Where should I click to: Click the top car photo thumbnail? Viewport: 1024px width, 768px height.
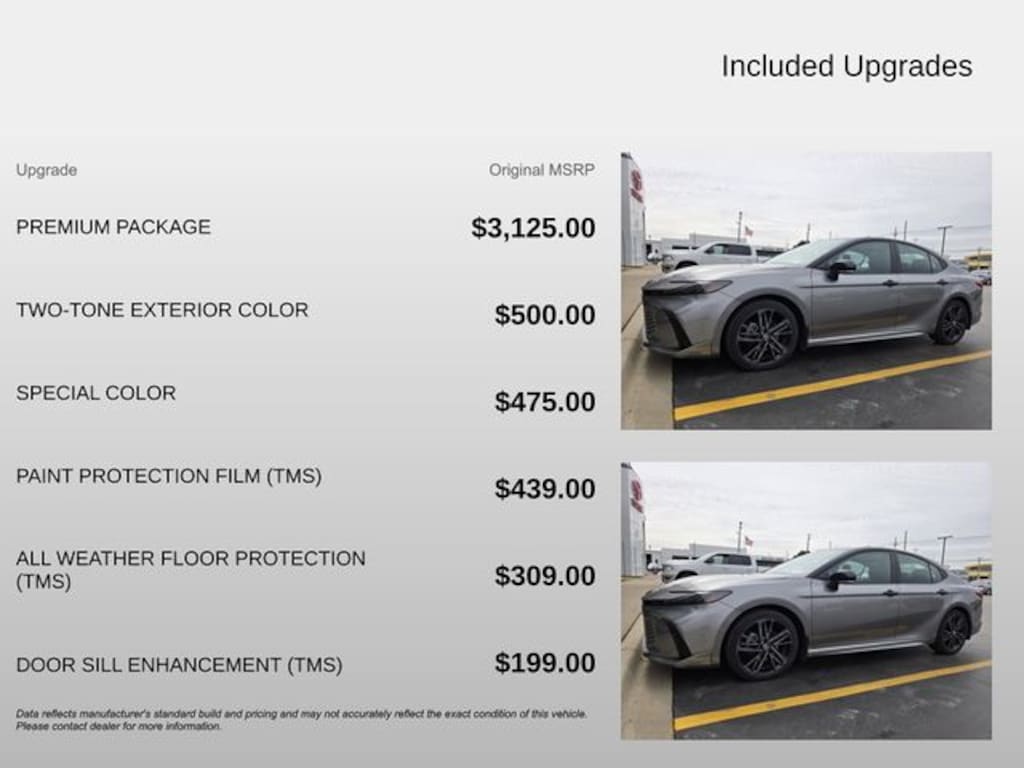[x=806, y=291]
